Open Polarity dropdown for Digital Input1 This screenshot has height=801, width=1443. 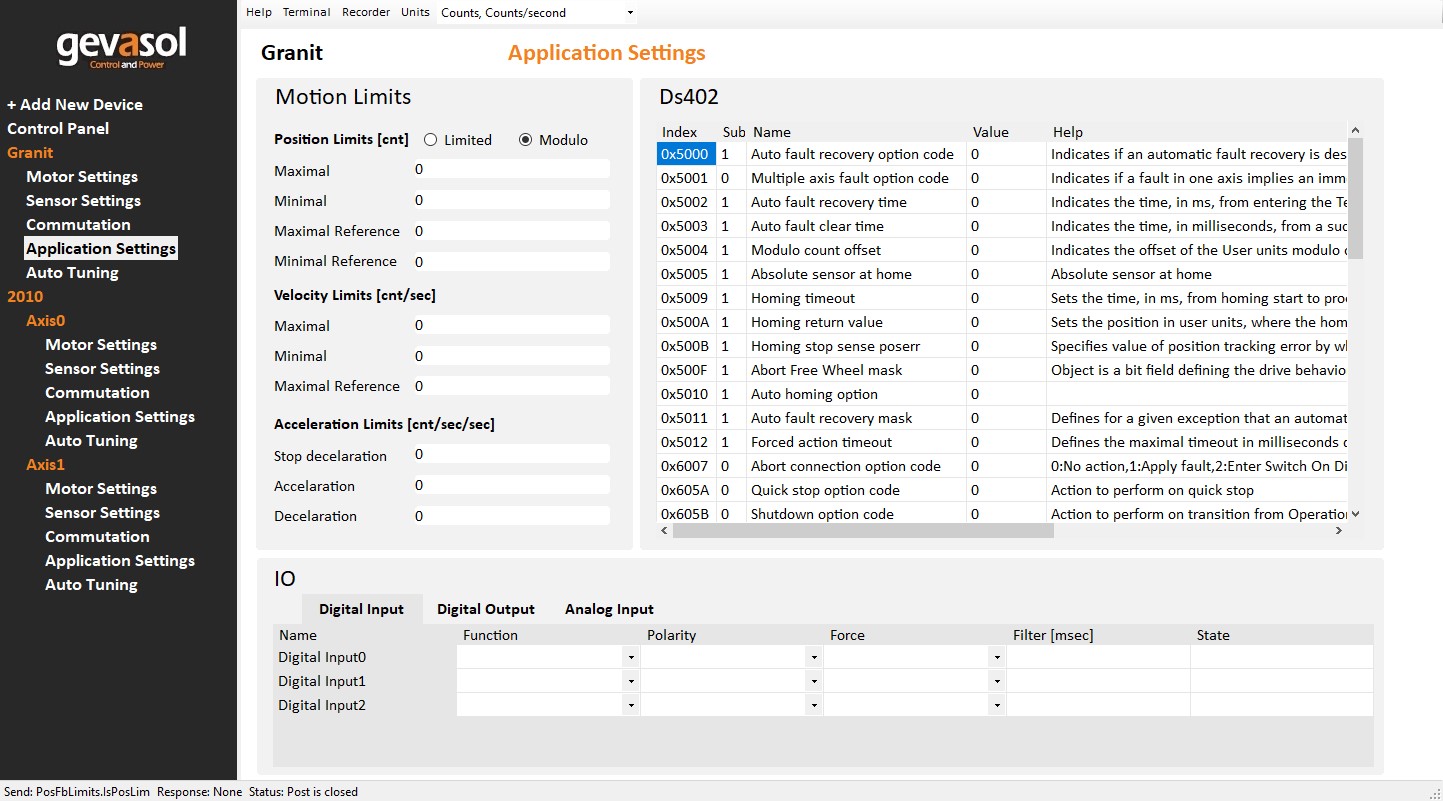pos(814,681)
